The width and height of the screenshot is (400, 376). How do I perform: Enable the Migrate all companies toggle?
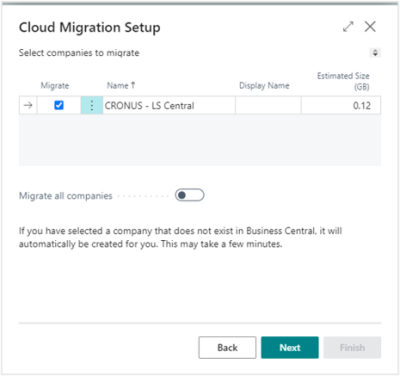pyautogui.click(x=190, y=195)
